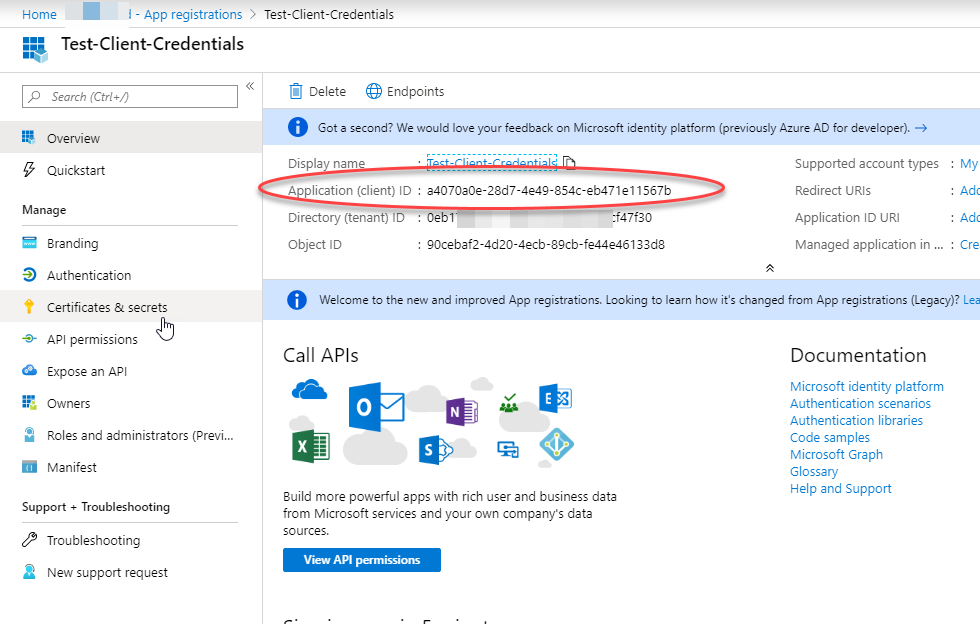Image resolution: width=980 pixels, height=624 pixels.
Task: Click the OneNote icon under Call APIs
Action: coord(462,411)
